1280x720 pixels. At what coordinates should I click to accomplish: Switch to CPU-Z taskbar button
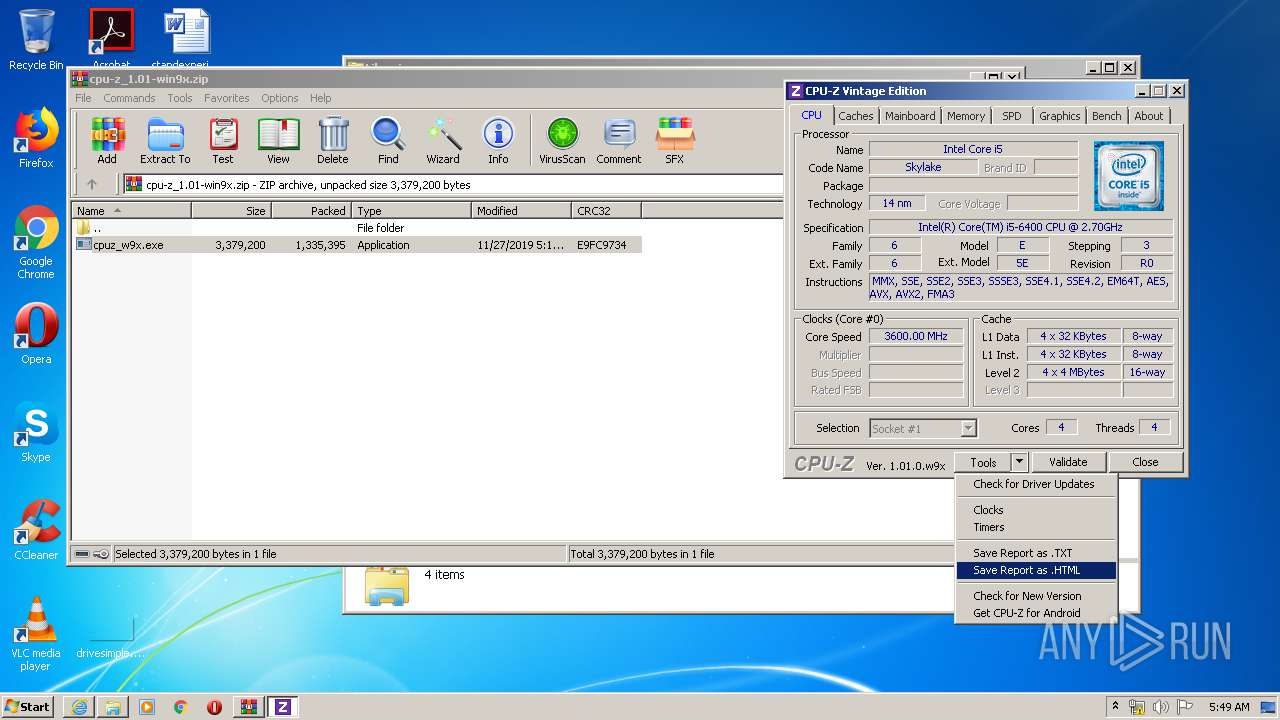tap(282, 707)
